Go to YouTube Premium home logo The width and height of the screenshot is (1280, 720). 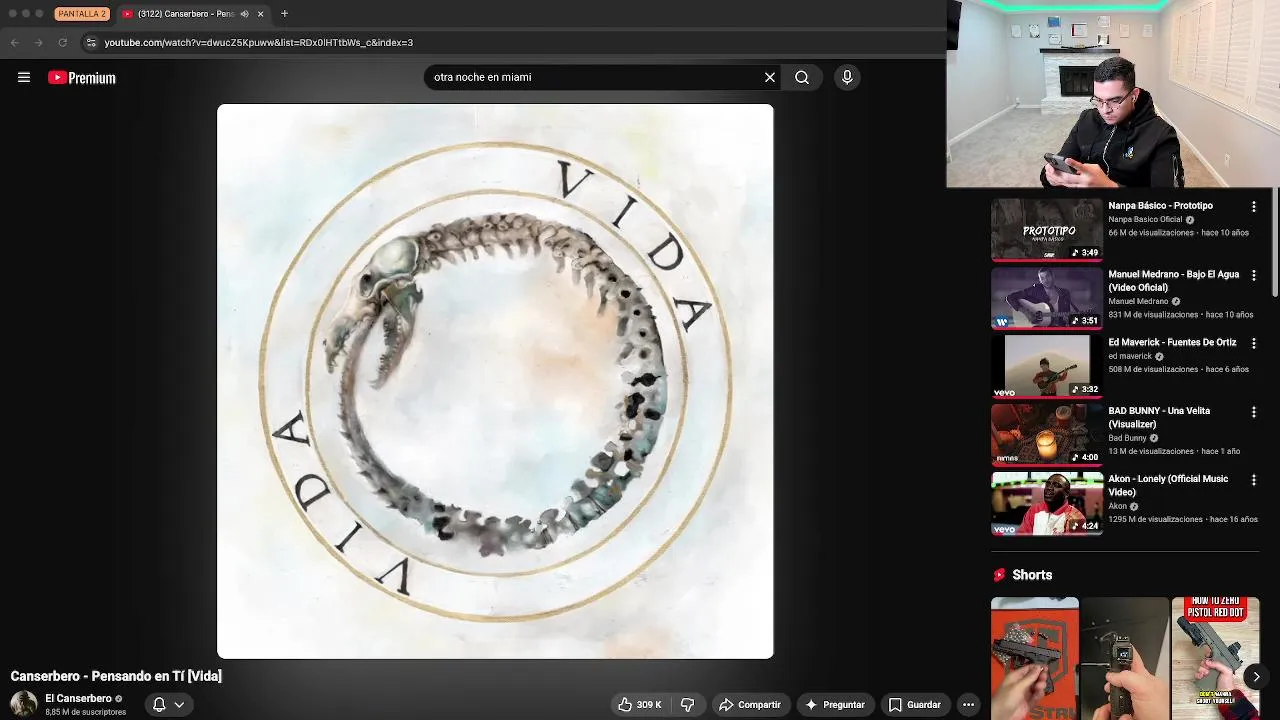[x=82, y=78]
